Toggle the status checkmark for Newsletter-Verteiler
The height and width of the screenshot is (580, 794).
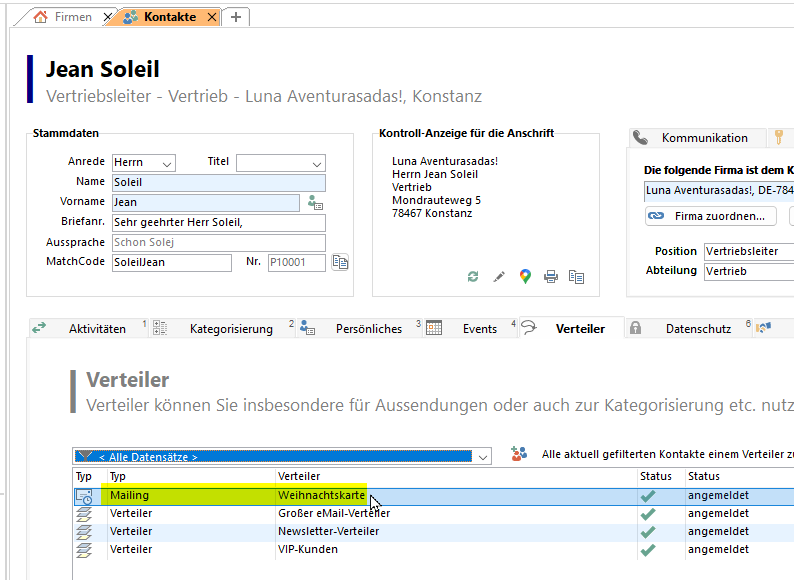[648, 531]
